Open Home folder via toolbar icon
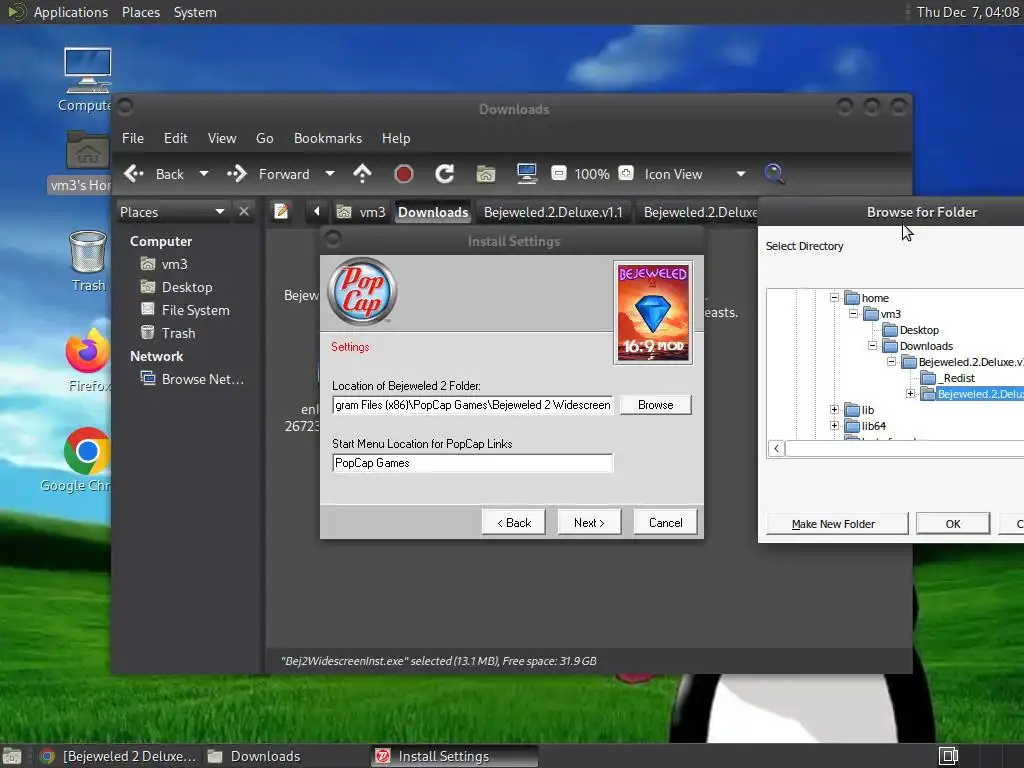1024x768 pixels. coord(485,174)
